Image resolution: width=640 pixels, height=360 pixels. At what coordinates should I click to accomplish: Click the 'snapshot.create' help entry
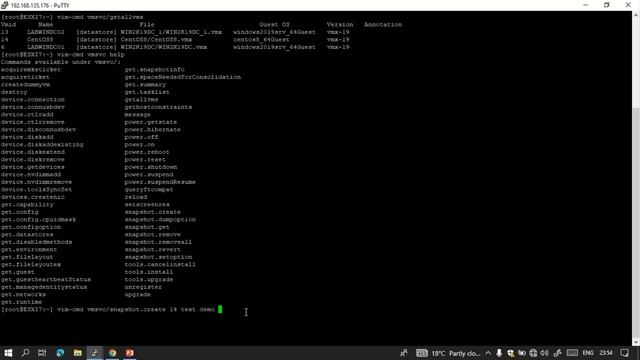pyautogui.click(x=152, y=212)
